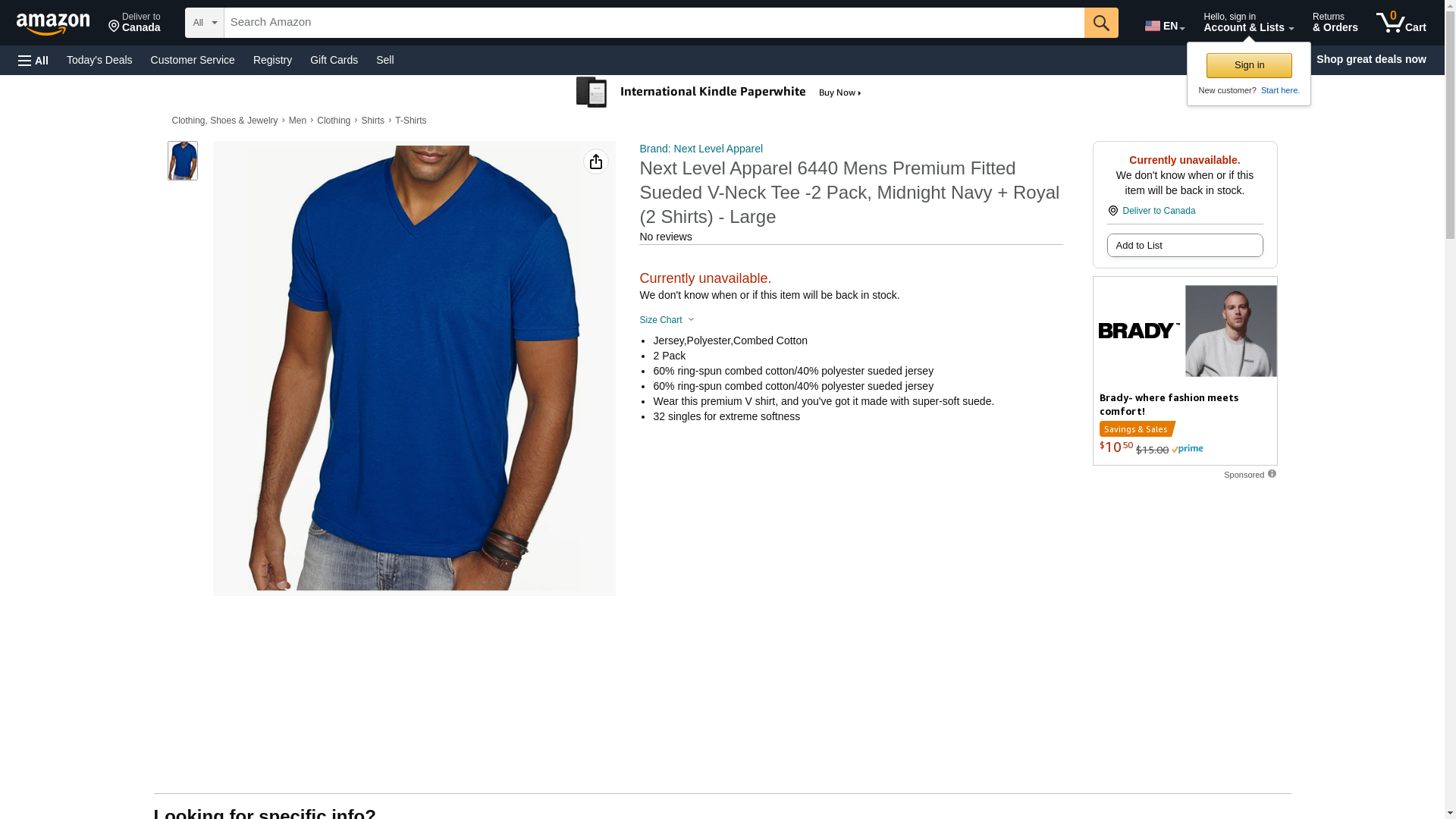
Task: Click the search magnifier button
Action: point(1100,23)
